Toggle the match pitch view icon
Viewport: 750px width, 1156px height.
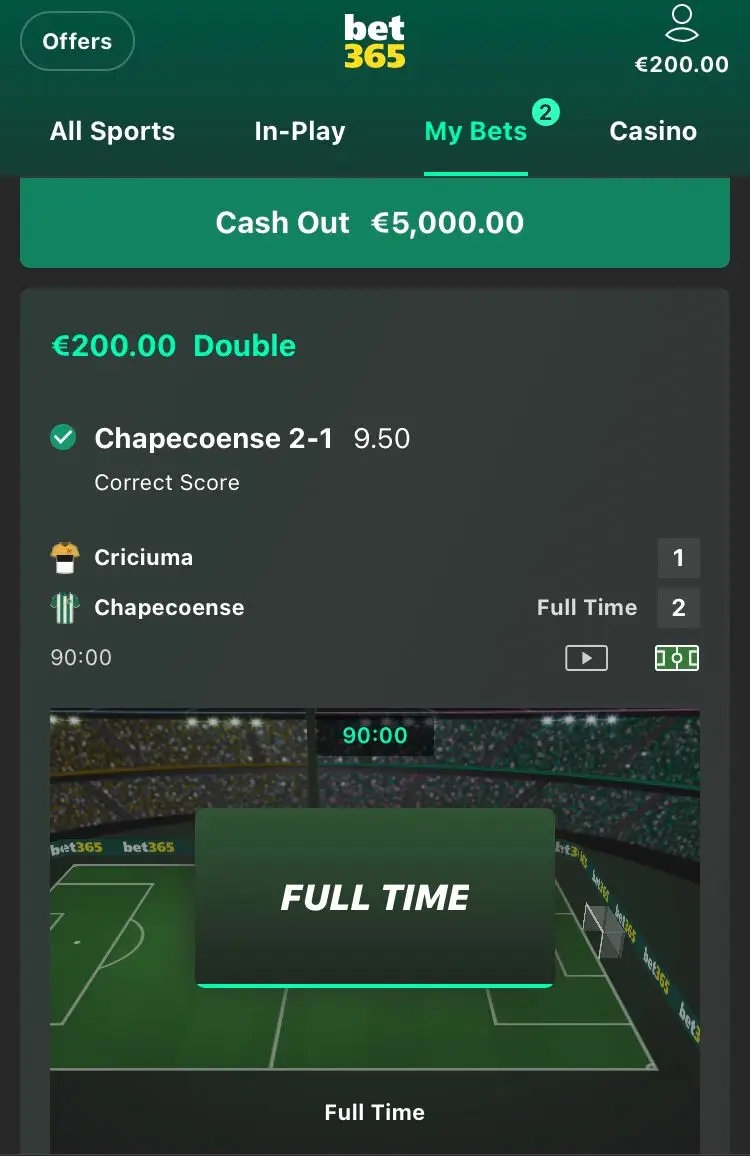click(677, 658)
